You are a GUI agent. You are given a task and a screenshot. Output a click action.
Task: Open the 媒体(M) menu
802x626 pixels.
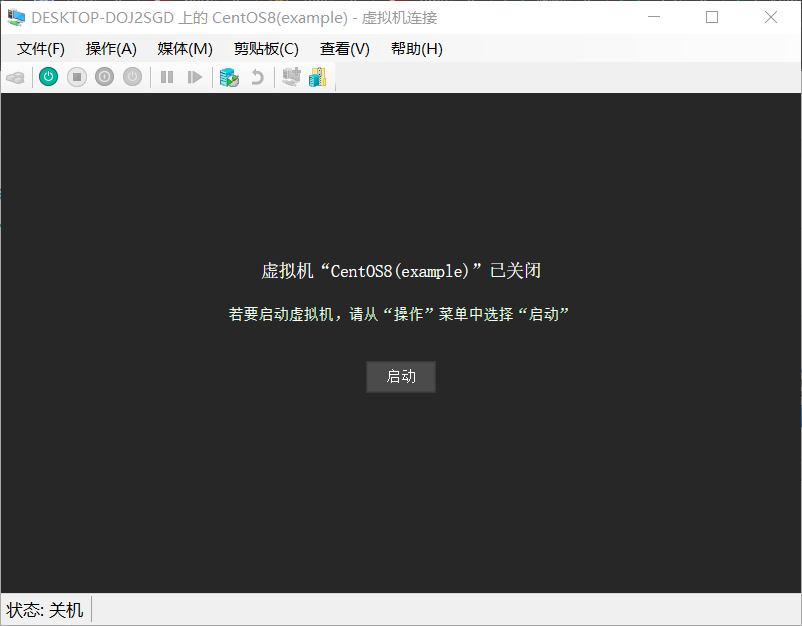click(x=185, y=49)
